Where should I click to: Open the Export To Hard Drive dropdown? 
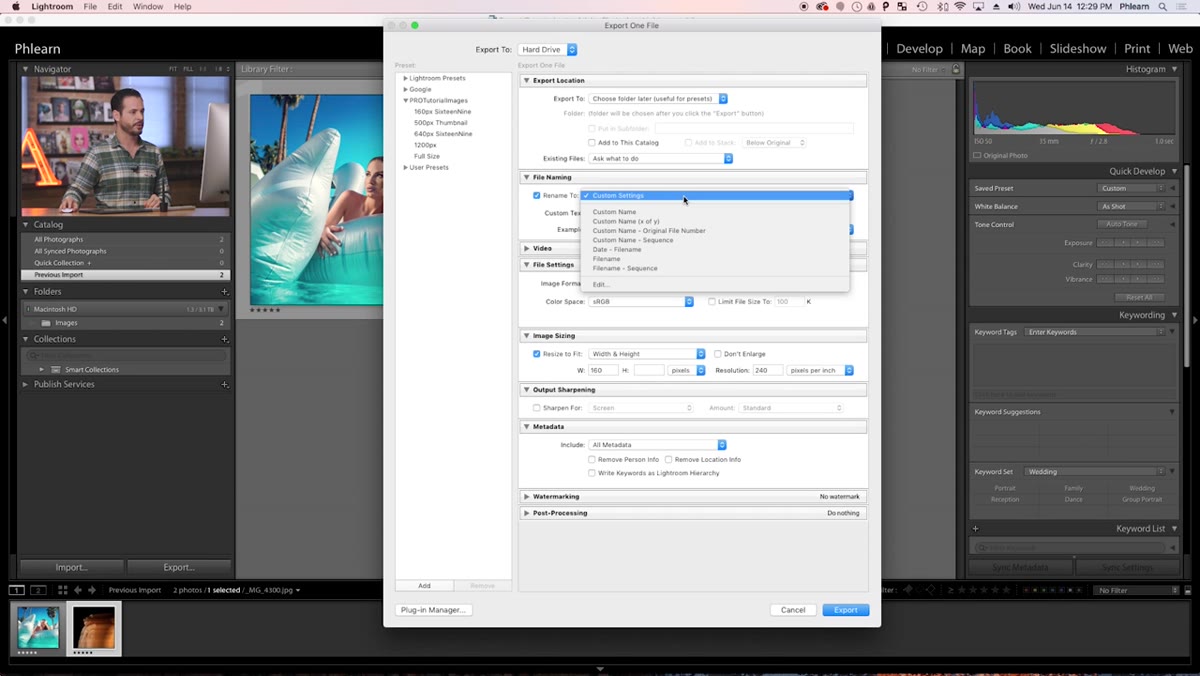point(547,49)
